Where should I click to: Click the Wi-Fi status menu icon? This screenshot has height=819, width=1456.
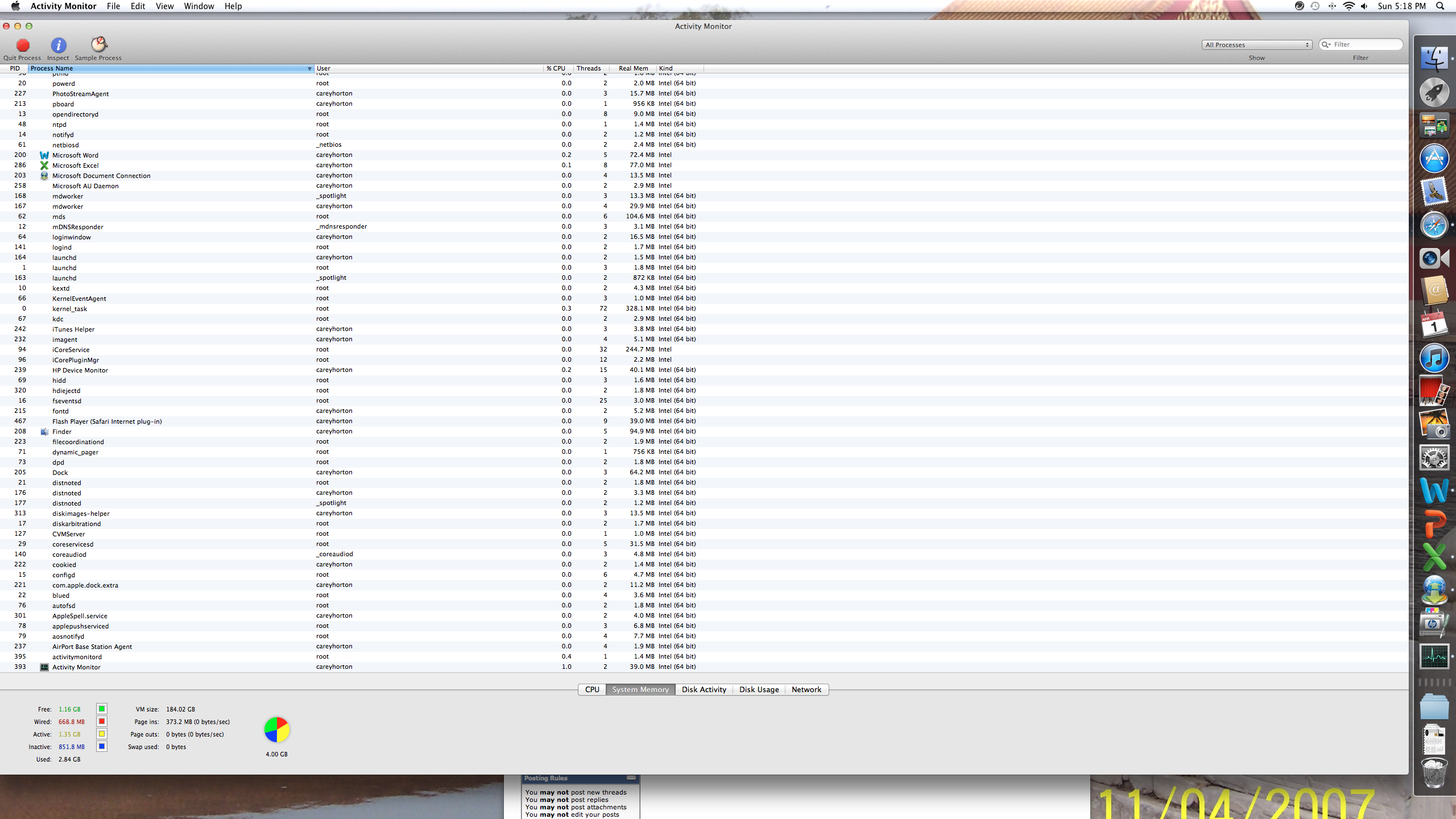pyautogui.click(x=1349, y=6)
